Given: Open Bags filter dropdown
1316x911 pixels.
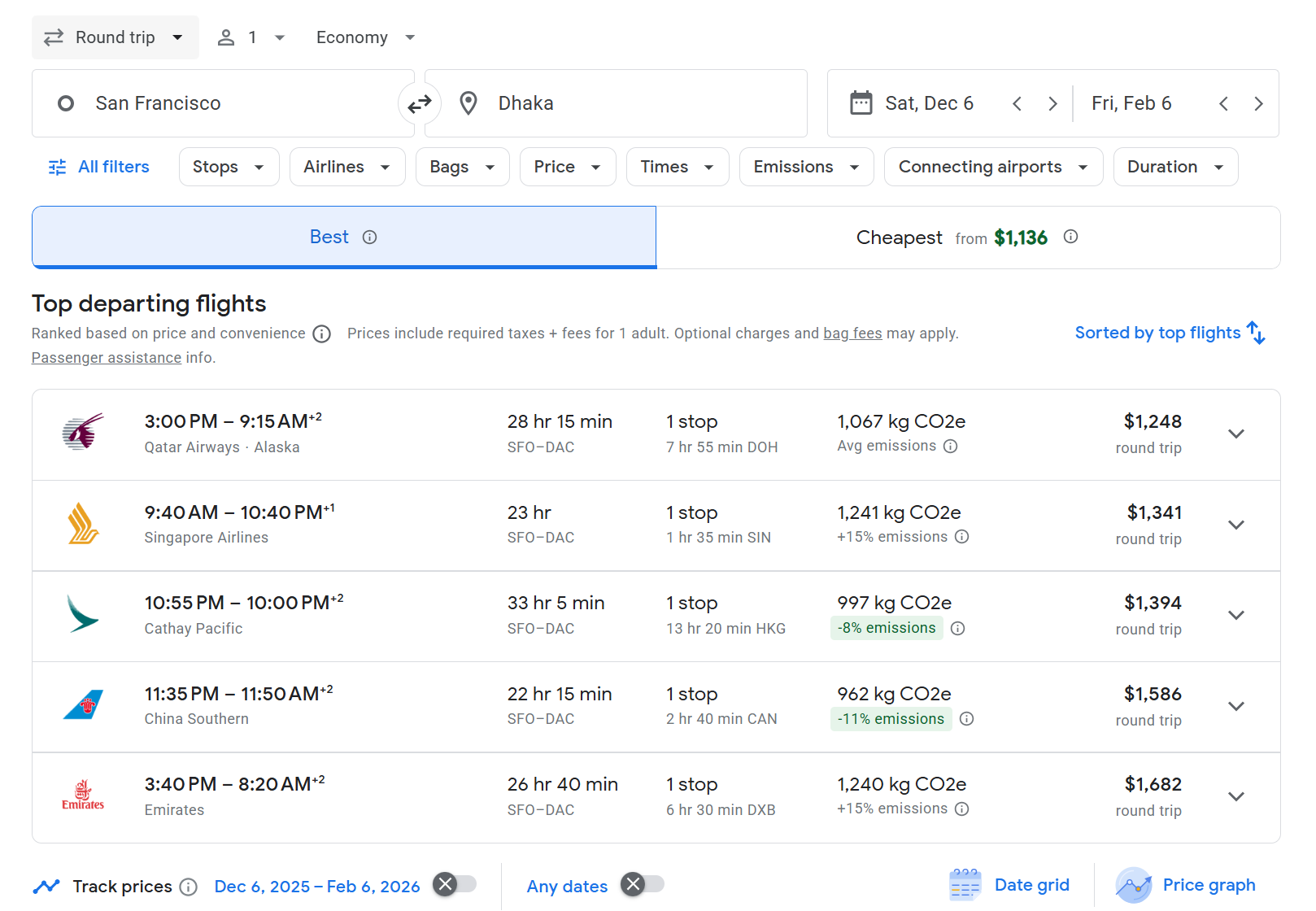Looking at the screenshot, I should [463, 167].
